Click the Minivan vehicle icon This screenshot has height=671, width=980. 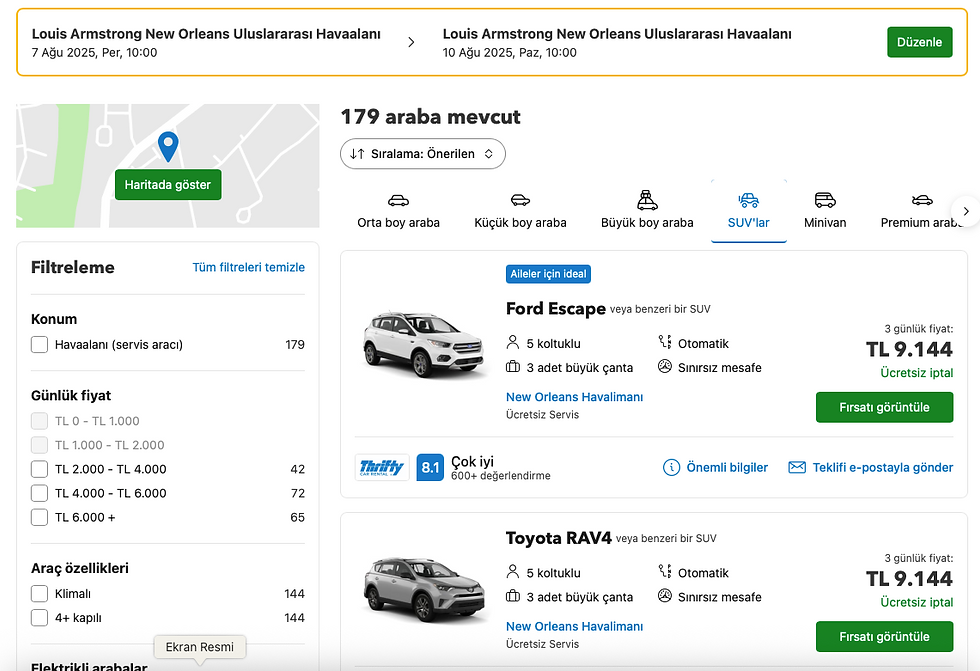(825, 200)
